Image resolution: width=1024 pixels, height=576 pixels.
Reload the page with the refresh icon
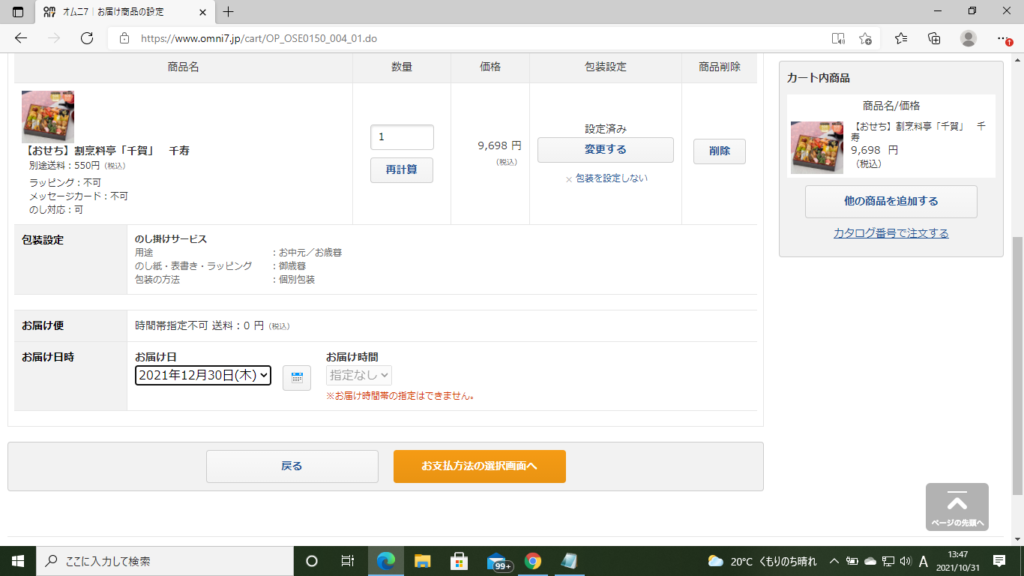(x=87, y=39)
